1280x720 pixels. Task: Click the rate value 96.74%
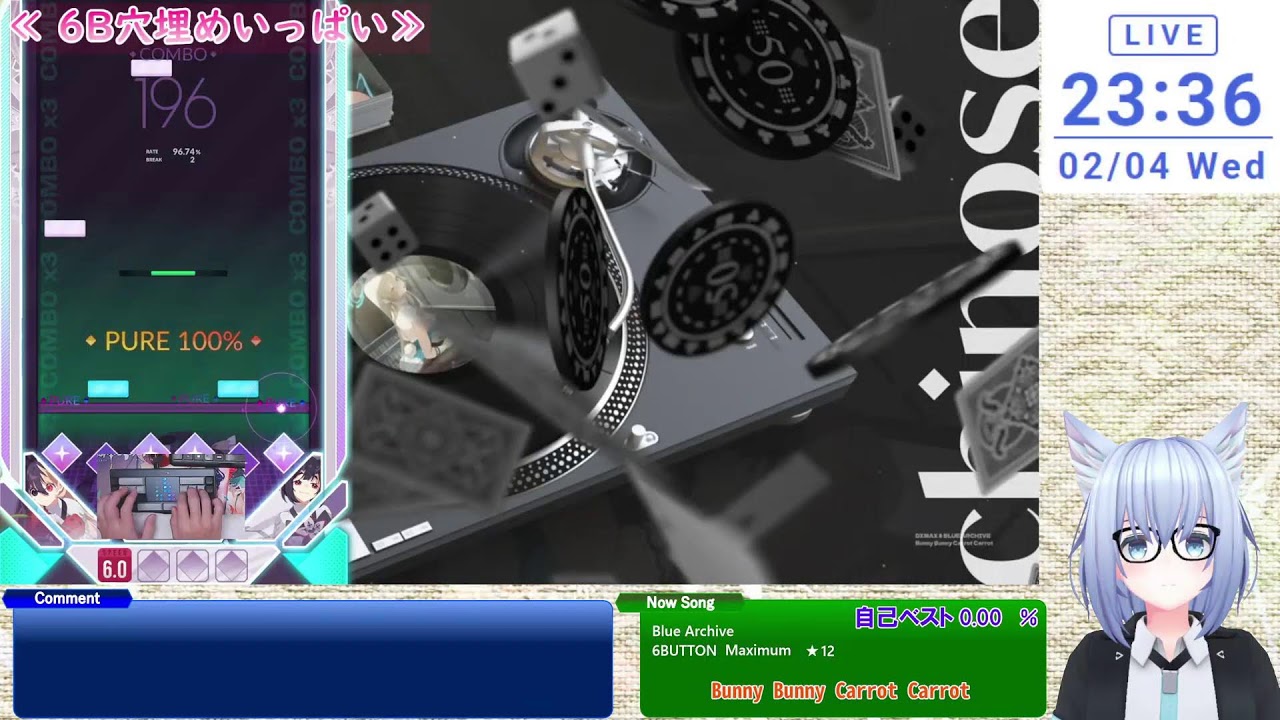click(186, 152)
